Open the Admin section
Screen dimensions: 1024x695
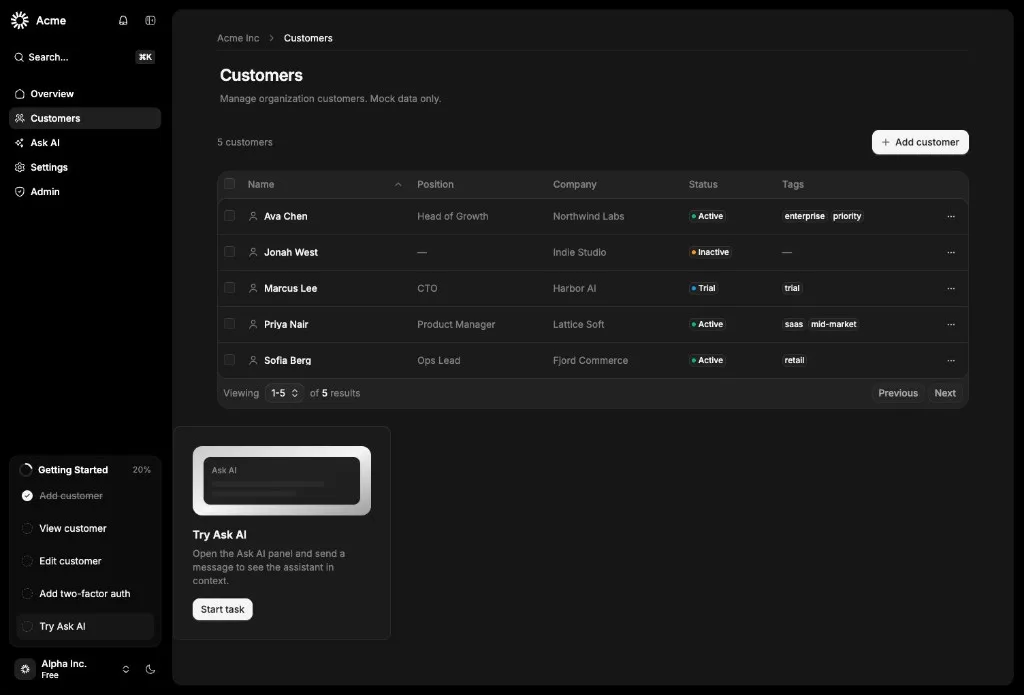pyautogui.click(x=85, y=192)
